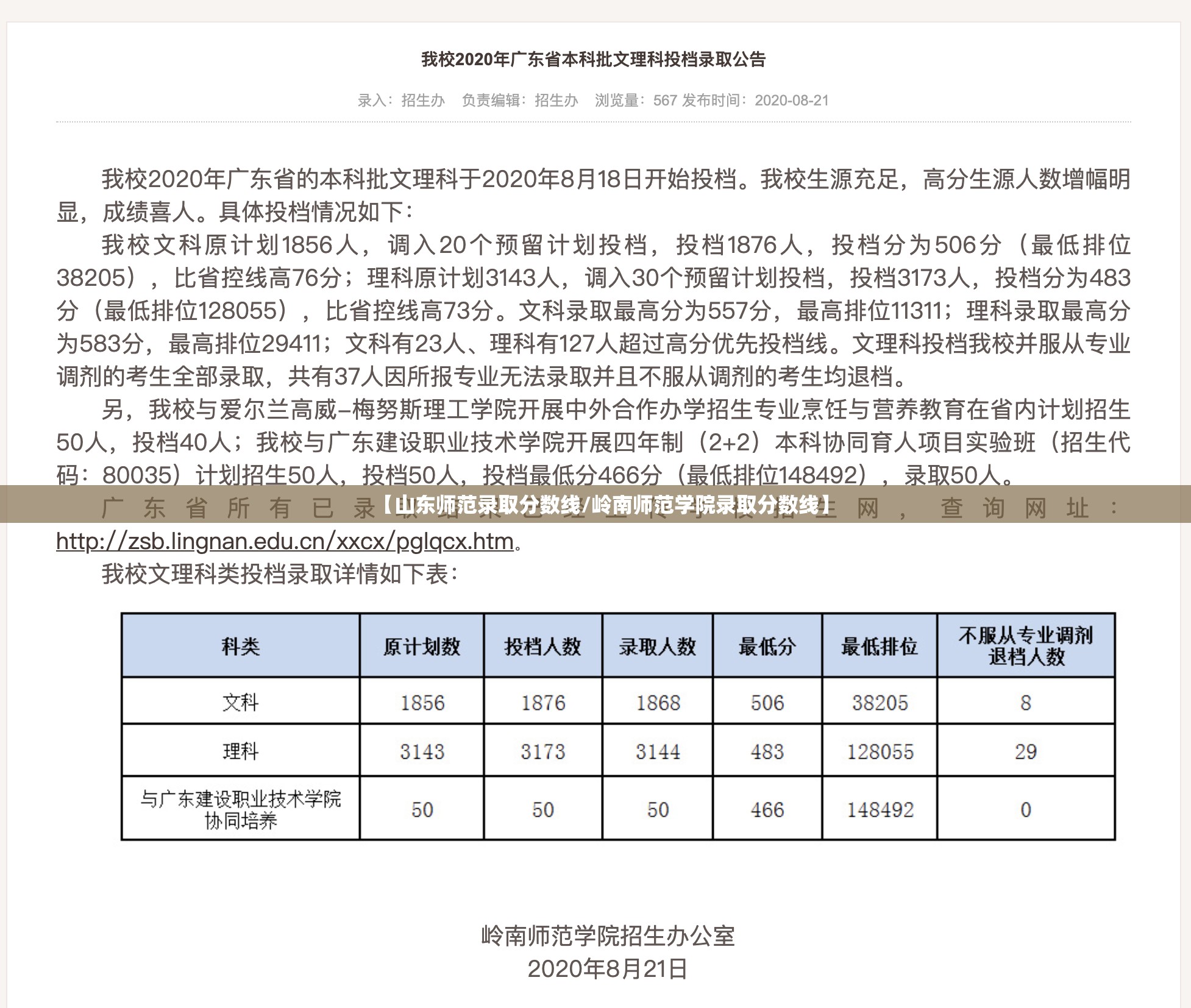Click the 不服从专业调剂退档人数 header
Viewport: 1191px width, 1008px height.
(x=1026, y=646)
